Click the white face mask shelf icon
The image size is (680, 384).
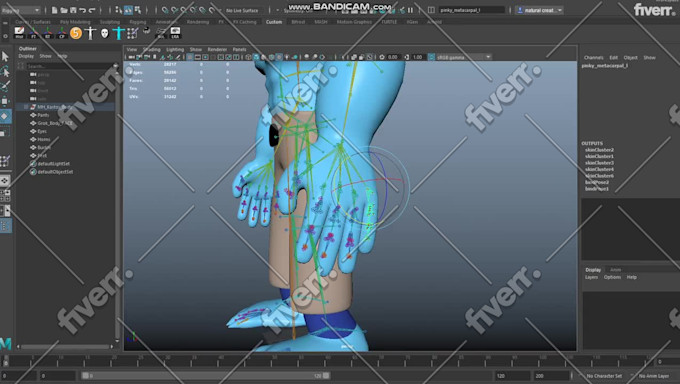[x=105, y=33]
